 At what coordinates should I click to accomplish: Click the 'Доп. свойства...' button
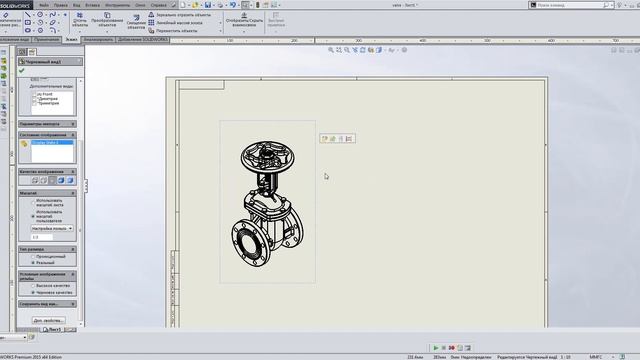[x=48, y=320]
